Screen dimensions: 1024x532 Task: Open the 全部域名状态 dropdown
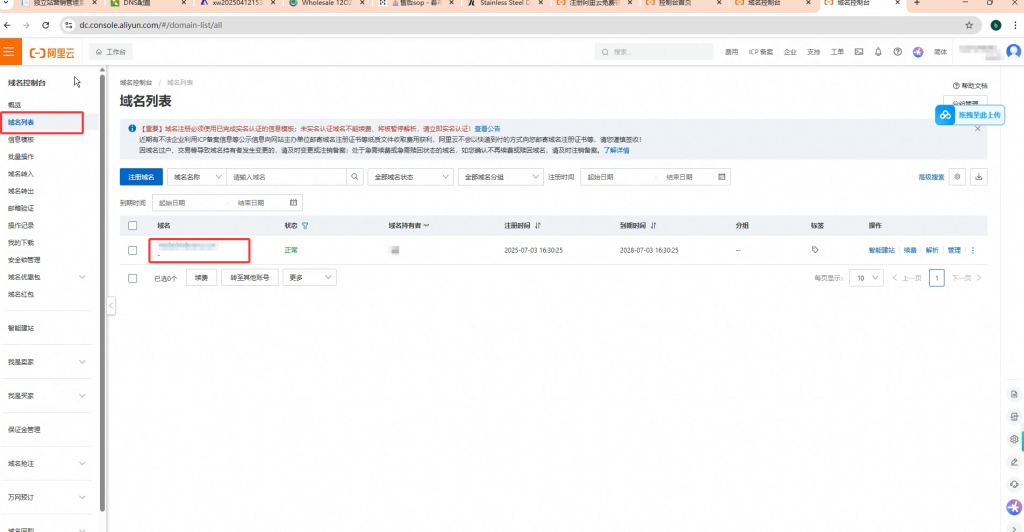pyautogui.click(x=410, y=177)
